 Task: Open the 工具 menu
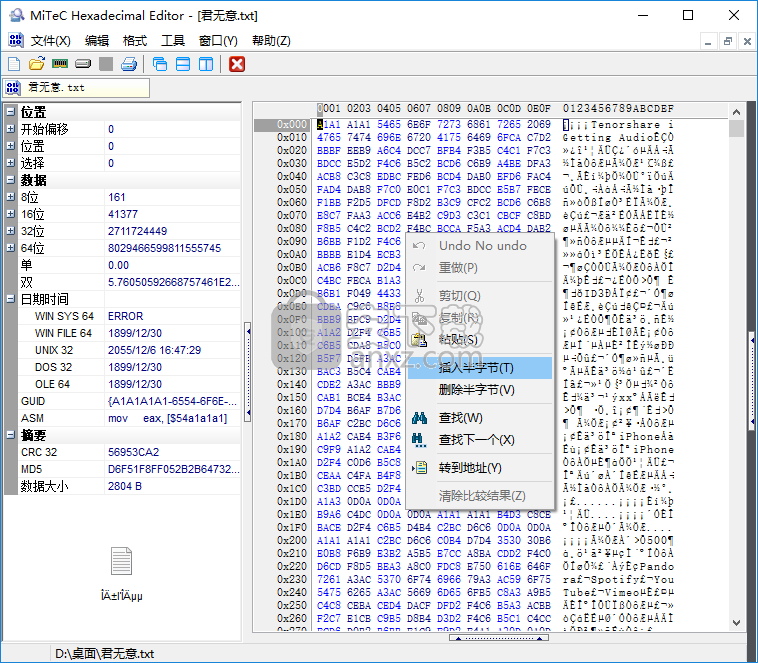coord(173,41)
